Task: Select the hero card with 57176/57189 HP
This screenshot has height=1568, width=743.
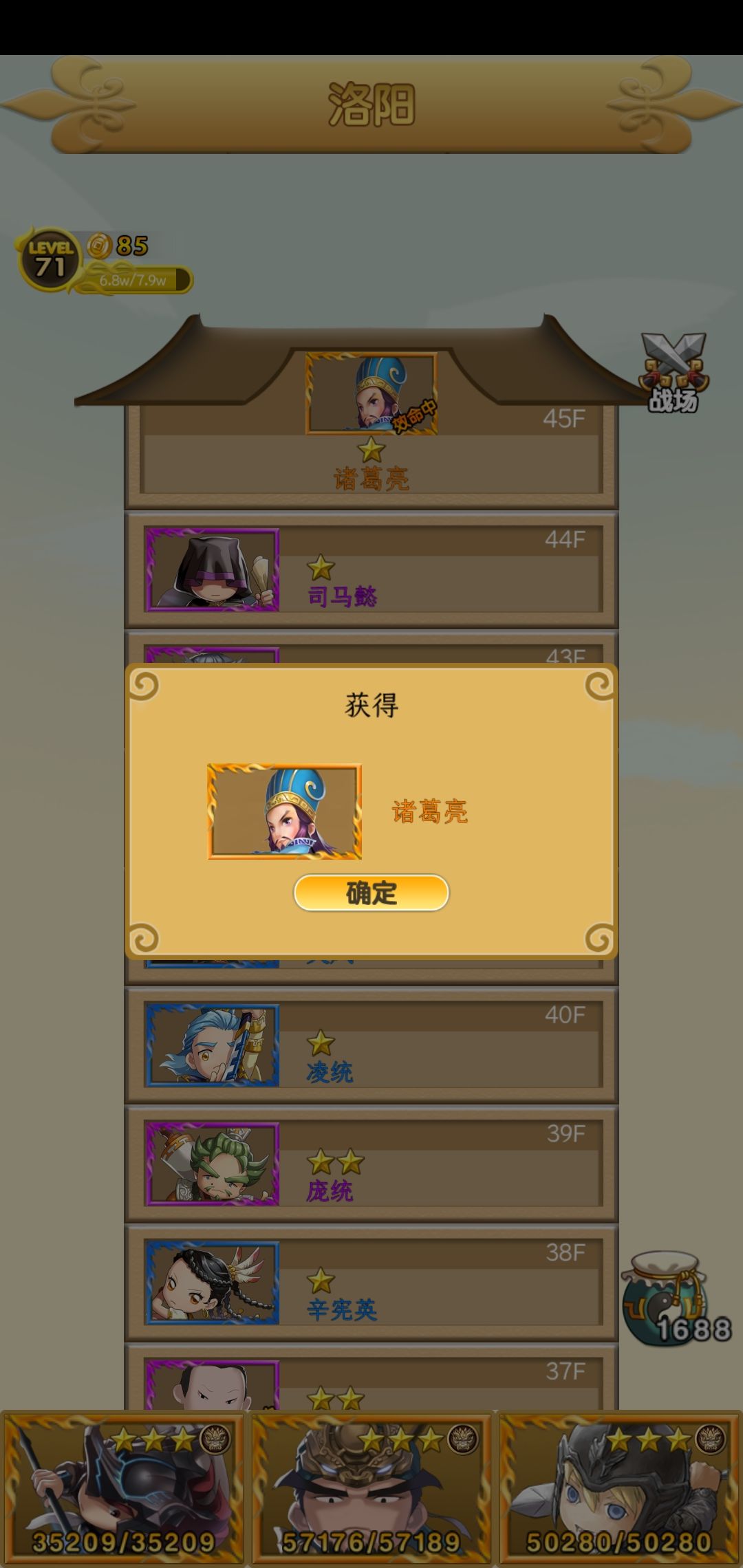Action: pos(371,1488)
